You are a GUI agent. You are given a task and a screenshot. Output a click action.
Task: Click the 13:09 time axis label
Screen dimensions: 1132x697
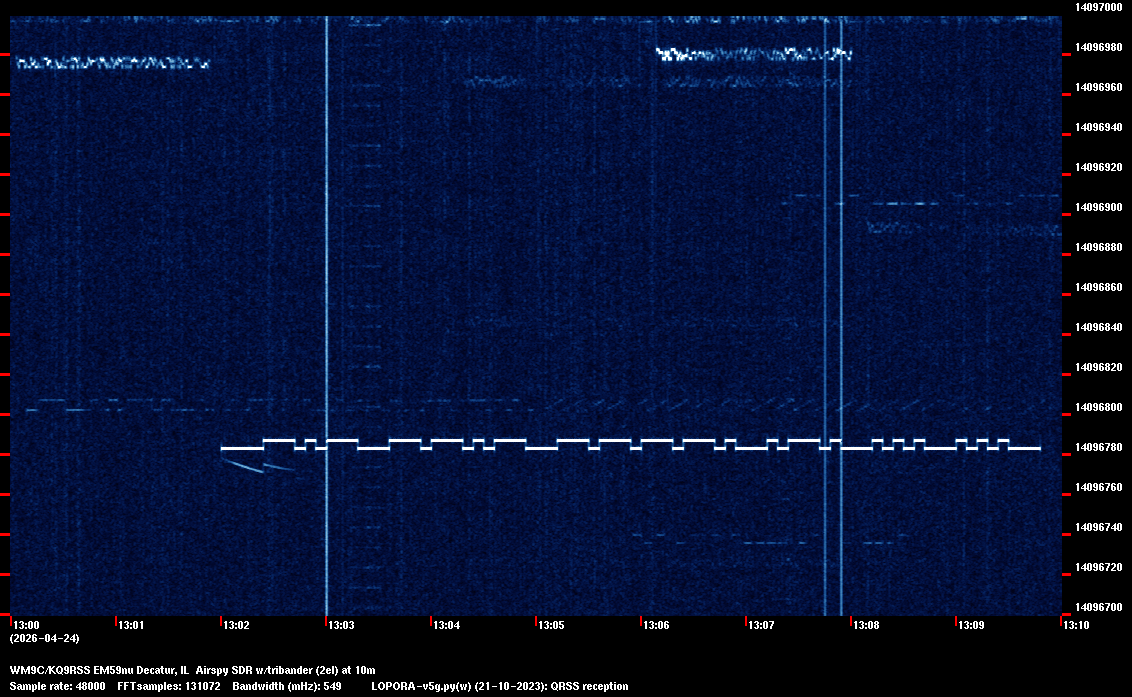tap(970, 626)
